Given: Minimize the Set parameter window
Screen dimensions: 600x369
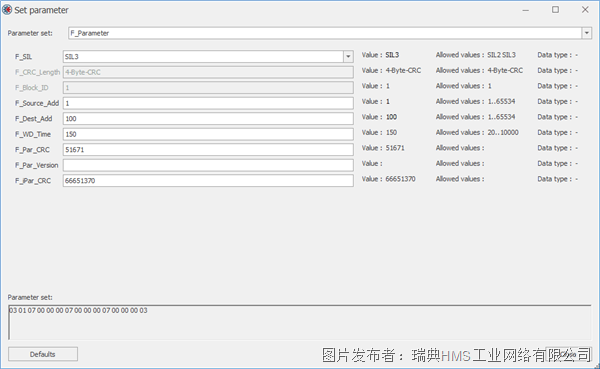Looking at the screenshot, I should point(526,10).
